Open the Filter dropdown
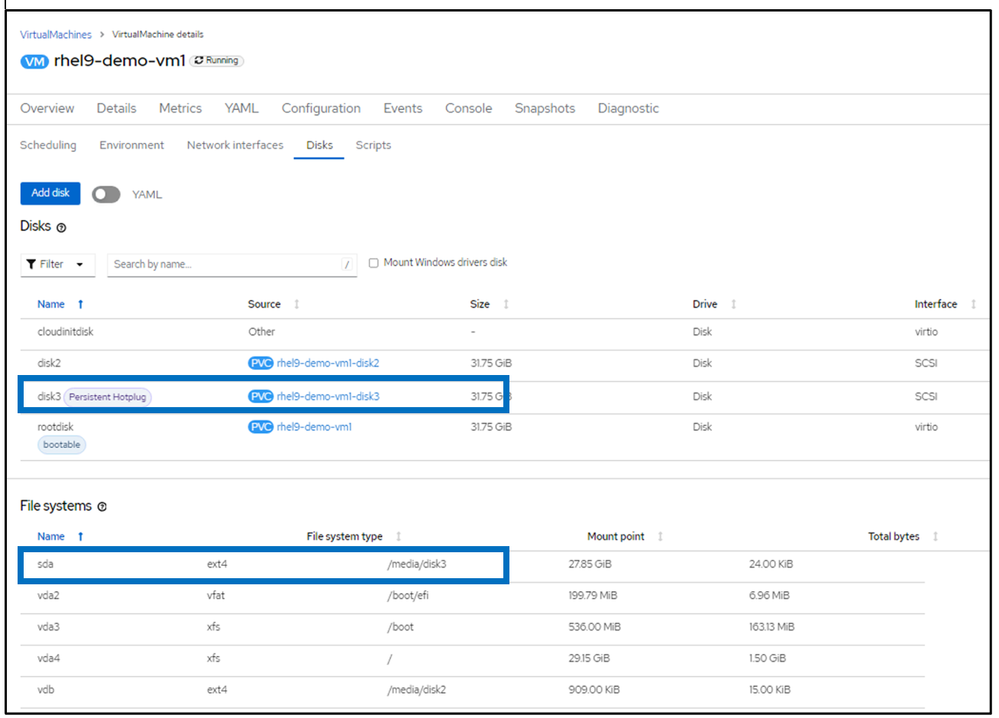 click(x=58, y=264)
